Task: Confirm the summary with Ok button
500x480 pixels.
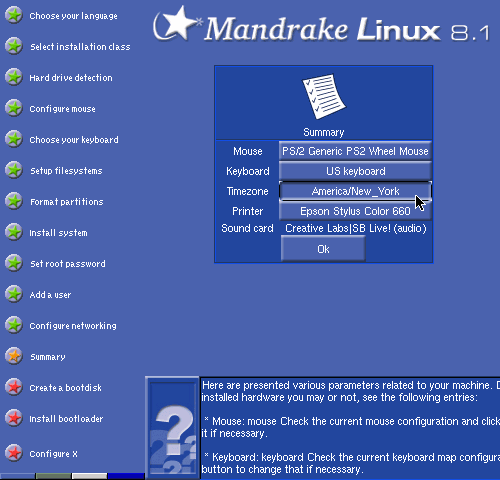Action: click(323, 249)
